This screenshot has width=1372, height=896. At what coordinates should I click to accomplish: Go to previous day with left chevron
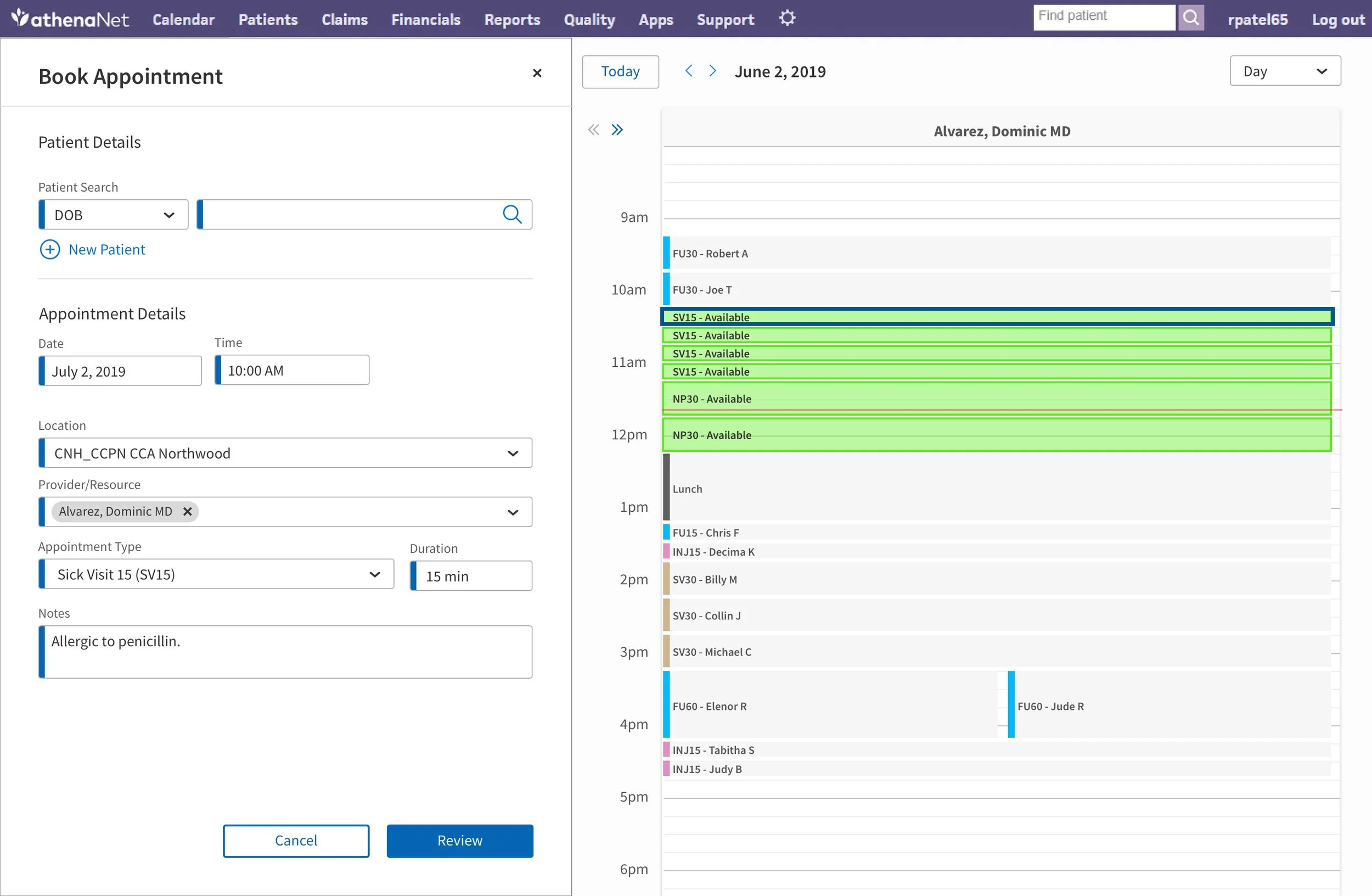click(x=688, y=71)
